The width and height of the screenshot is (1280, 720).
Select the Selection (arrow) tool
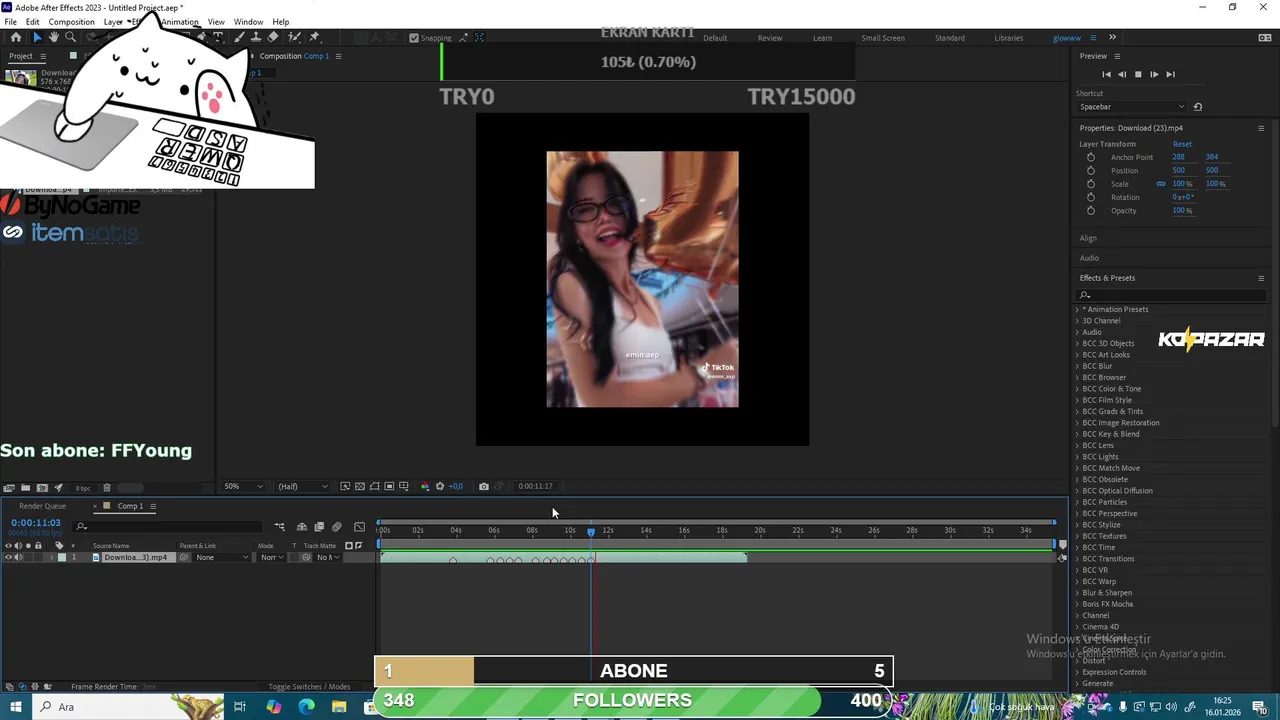pyautogui.click(x=38, y=37)
